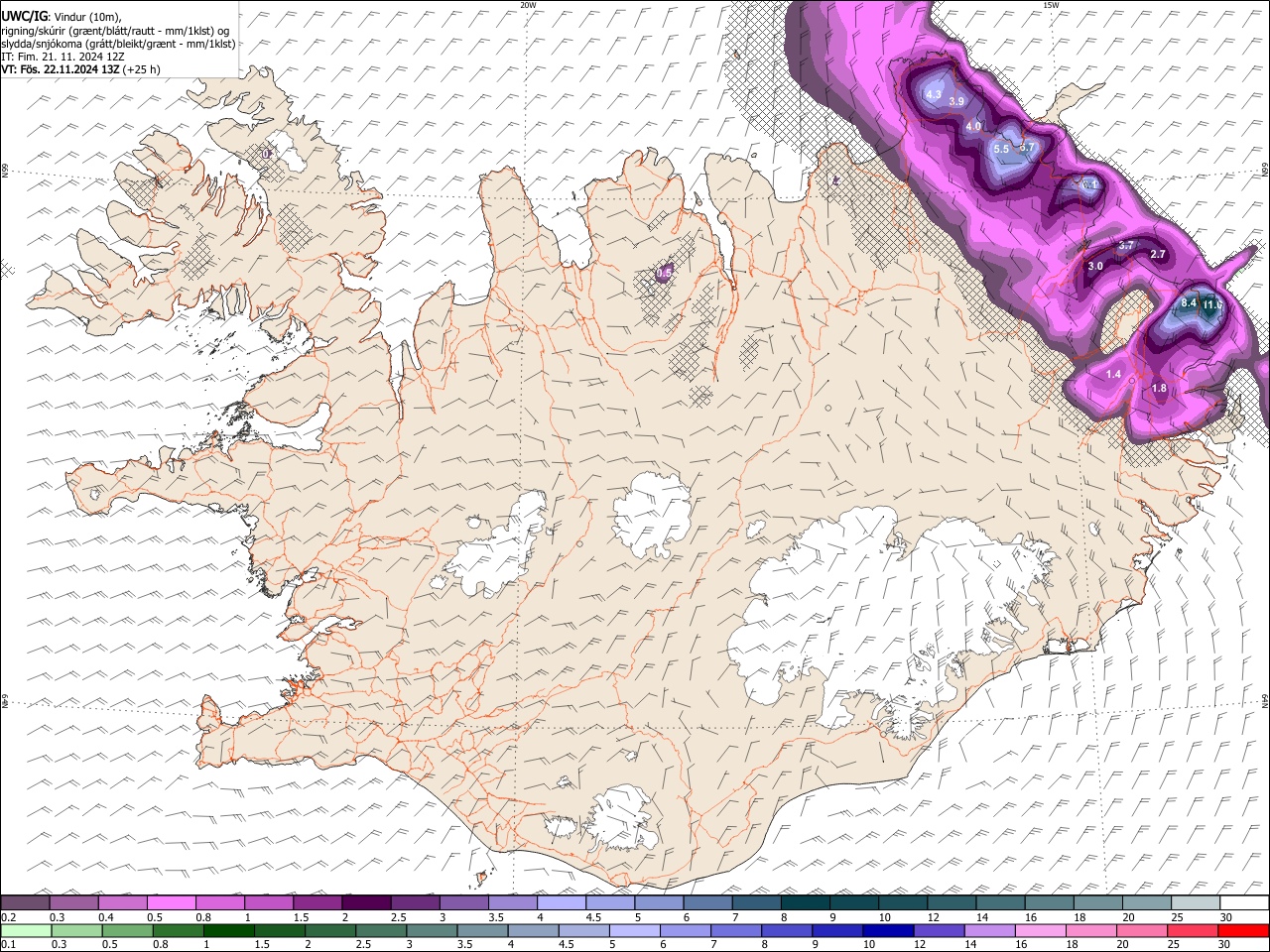Select the '0.4' label on the snow scale
This screenshot has width=1270, height=952.
[105, 917]
